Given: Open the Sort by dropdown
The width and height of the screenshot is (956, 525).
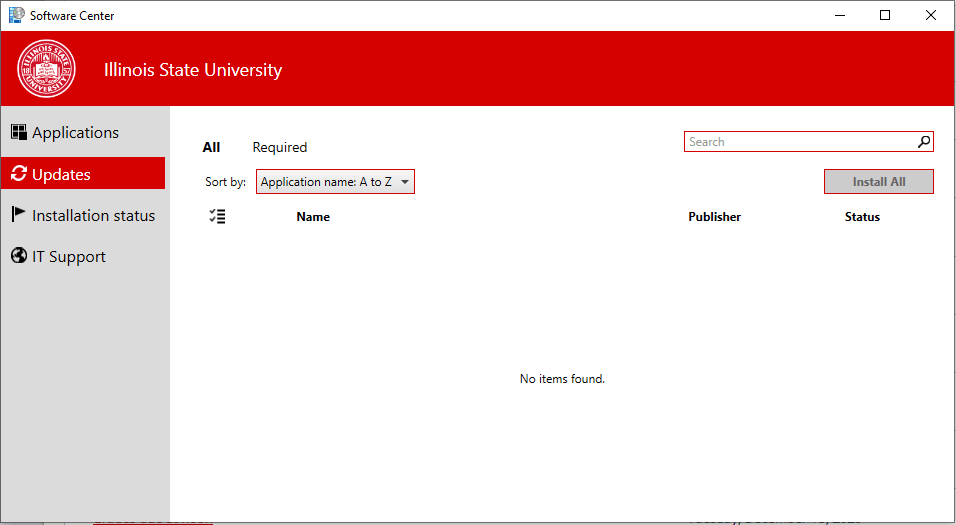Looking at the screenshot, I should click(335, 182).
